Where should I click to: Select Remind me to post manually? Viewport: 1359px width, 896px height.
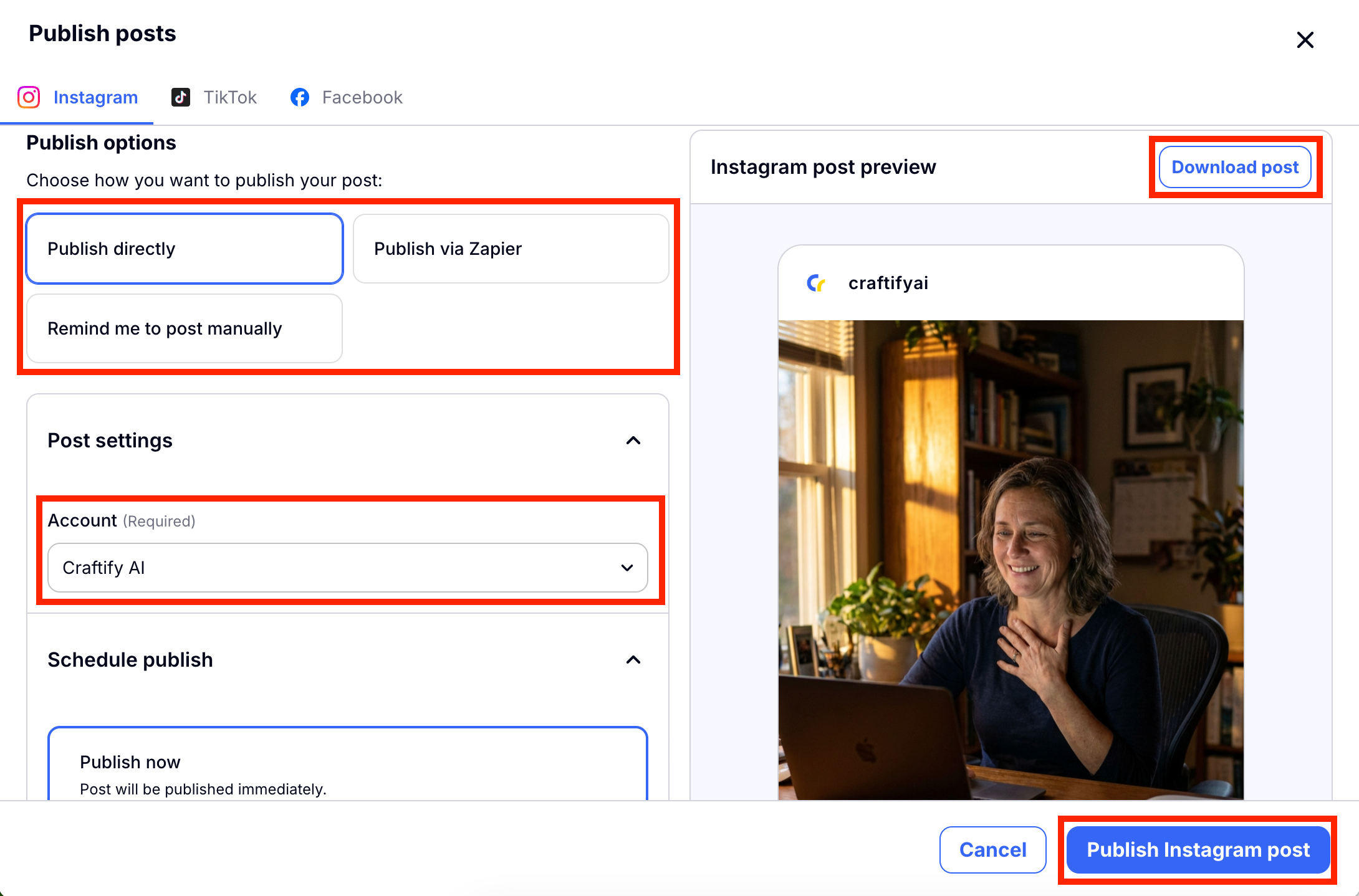pyautogui.click(x=185, y=328)
